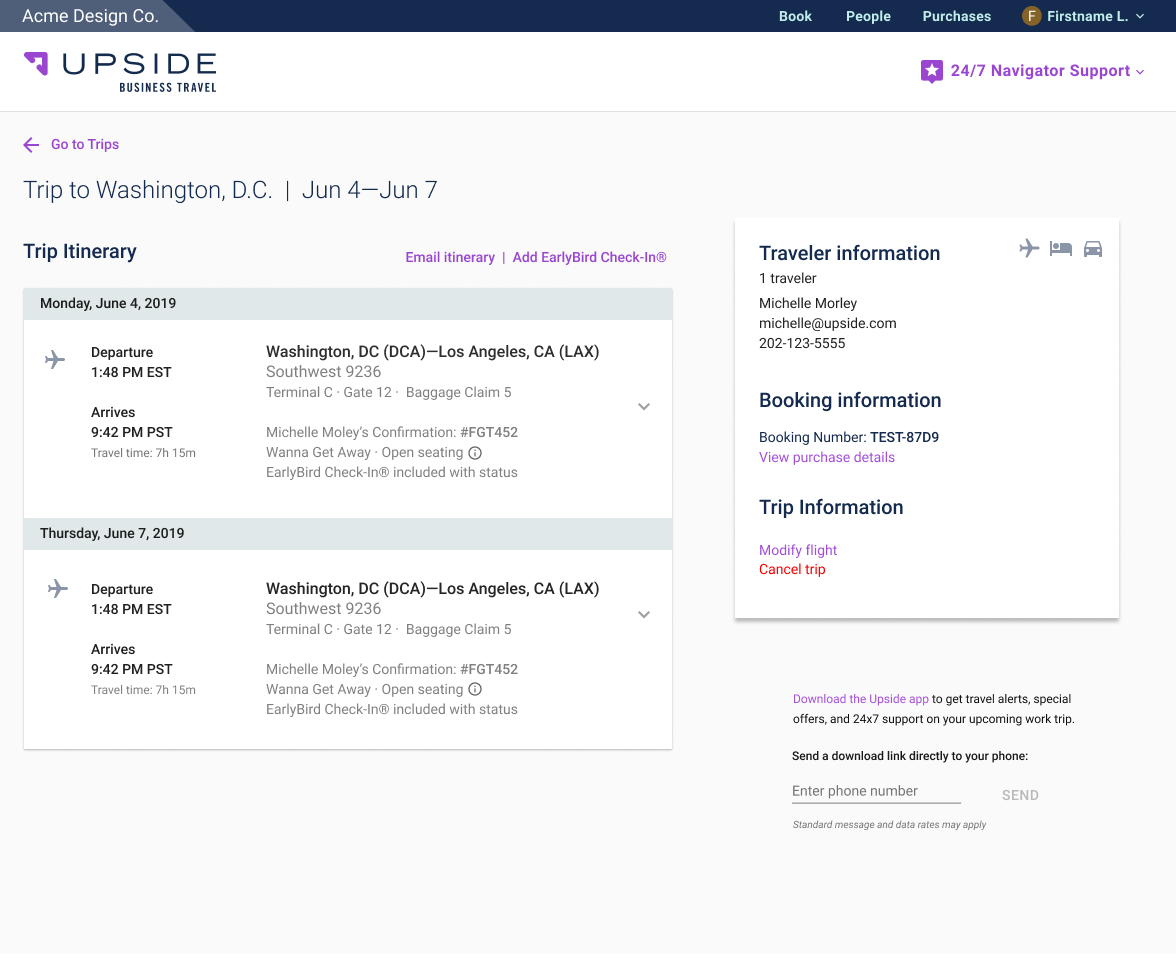
Task: Click the red Cancel trip link
Action: (x=792, y=570)
